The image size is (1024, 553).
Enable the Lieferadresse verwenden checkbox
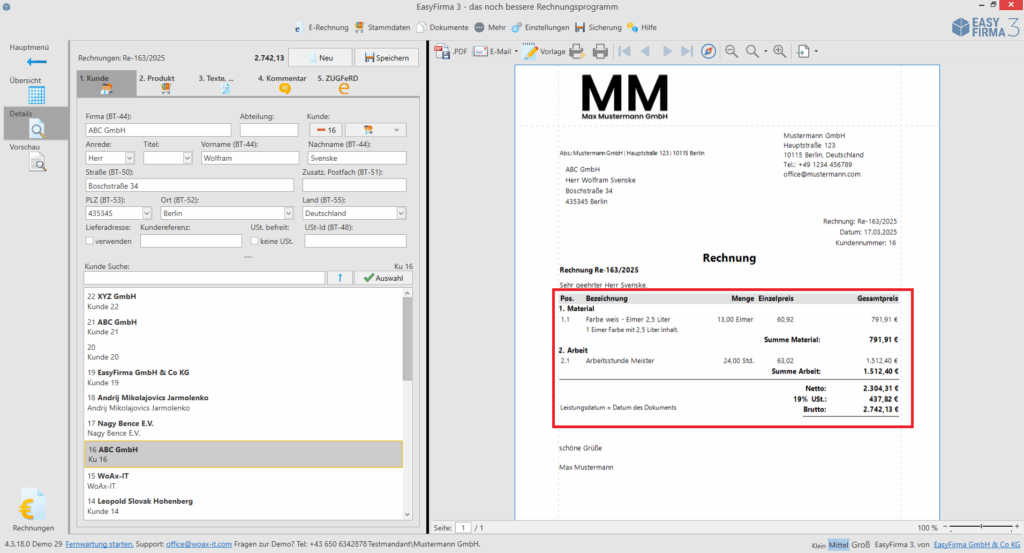tap(89, 241)
